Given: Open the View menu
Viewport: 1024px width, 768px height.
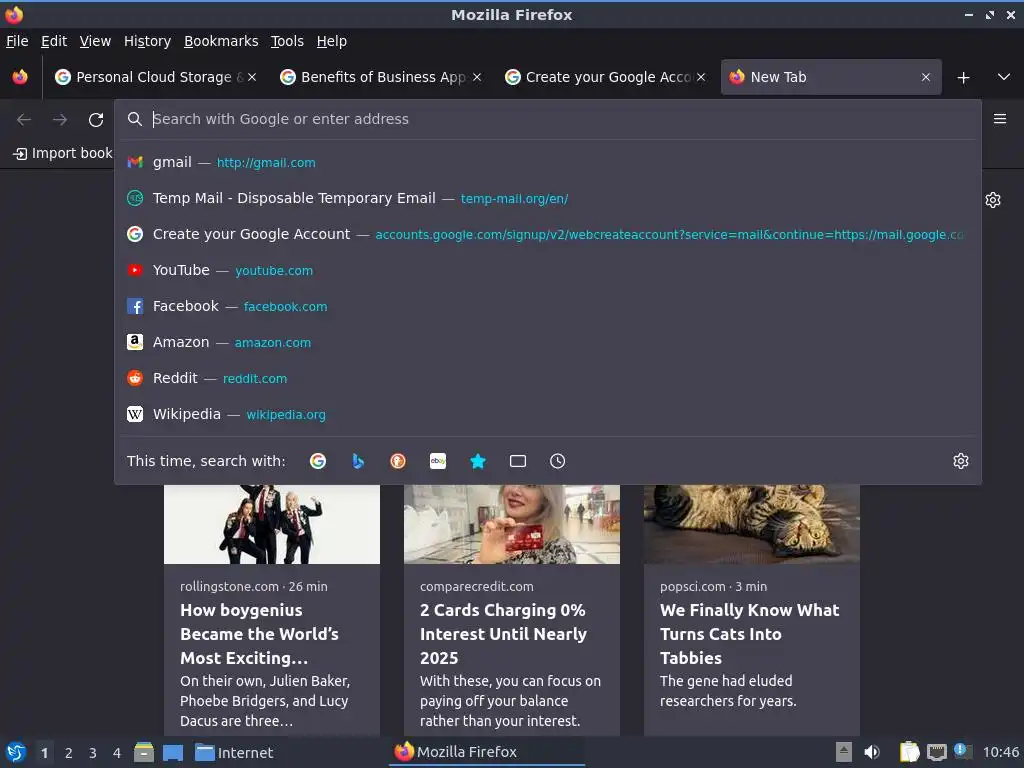Looking at the screenshot, I should [x=95, y=41].
